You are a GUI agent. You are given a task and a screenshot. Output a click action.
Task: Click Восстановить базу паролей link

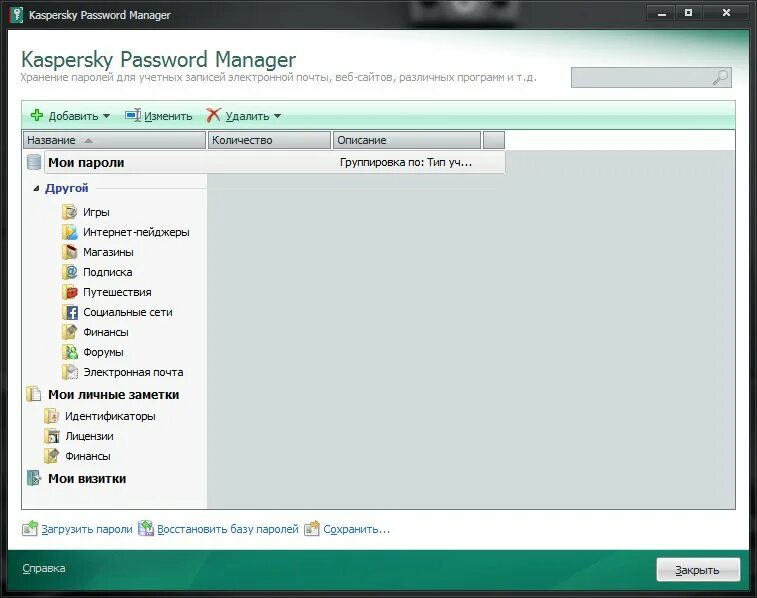coord(228,529)
